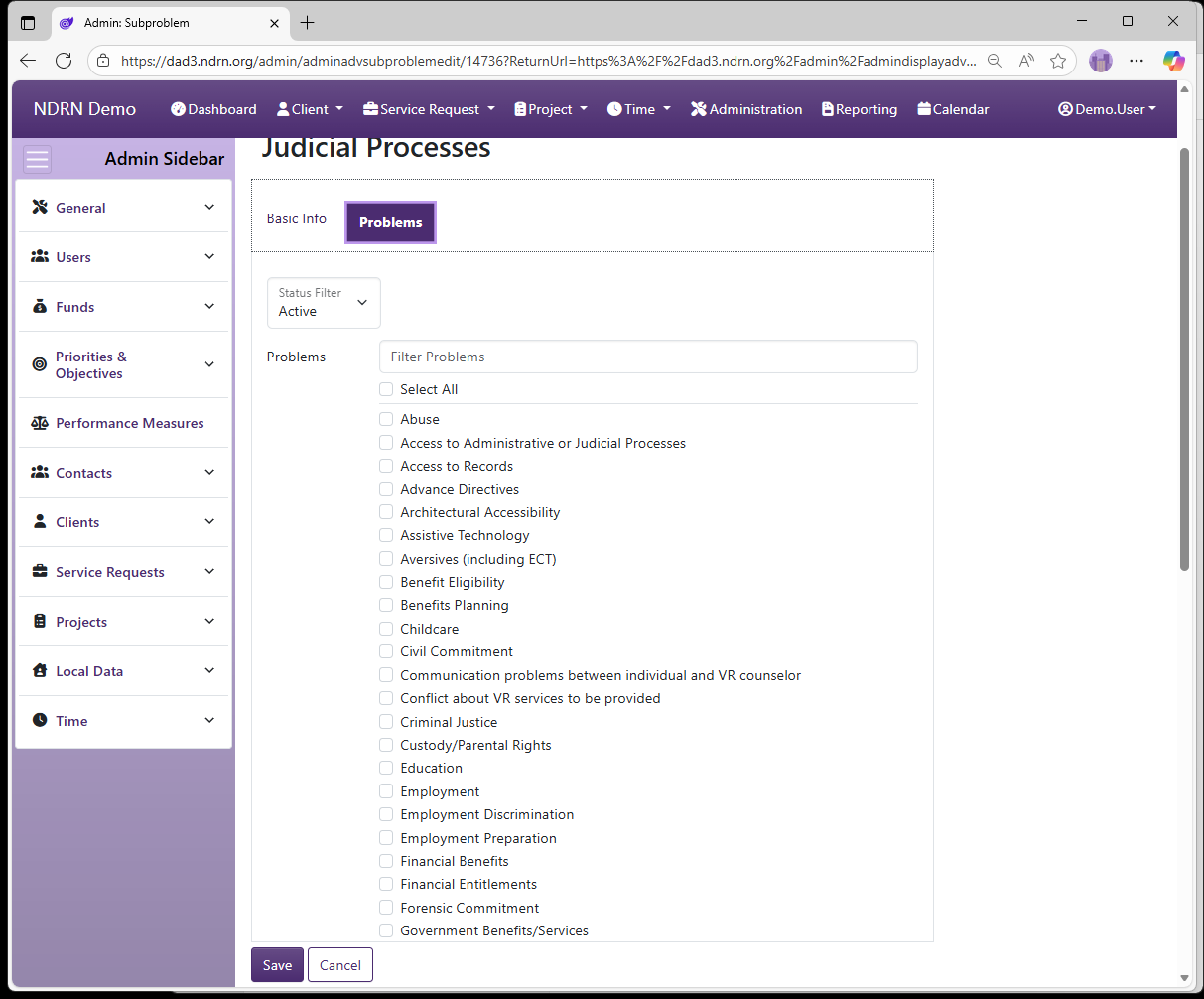Click the Projects clipboard icon in sidebar

point(40,621)
